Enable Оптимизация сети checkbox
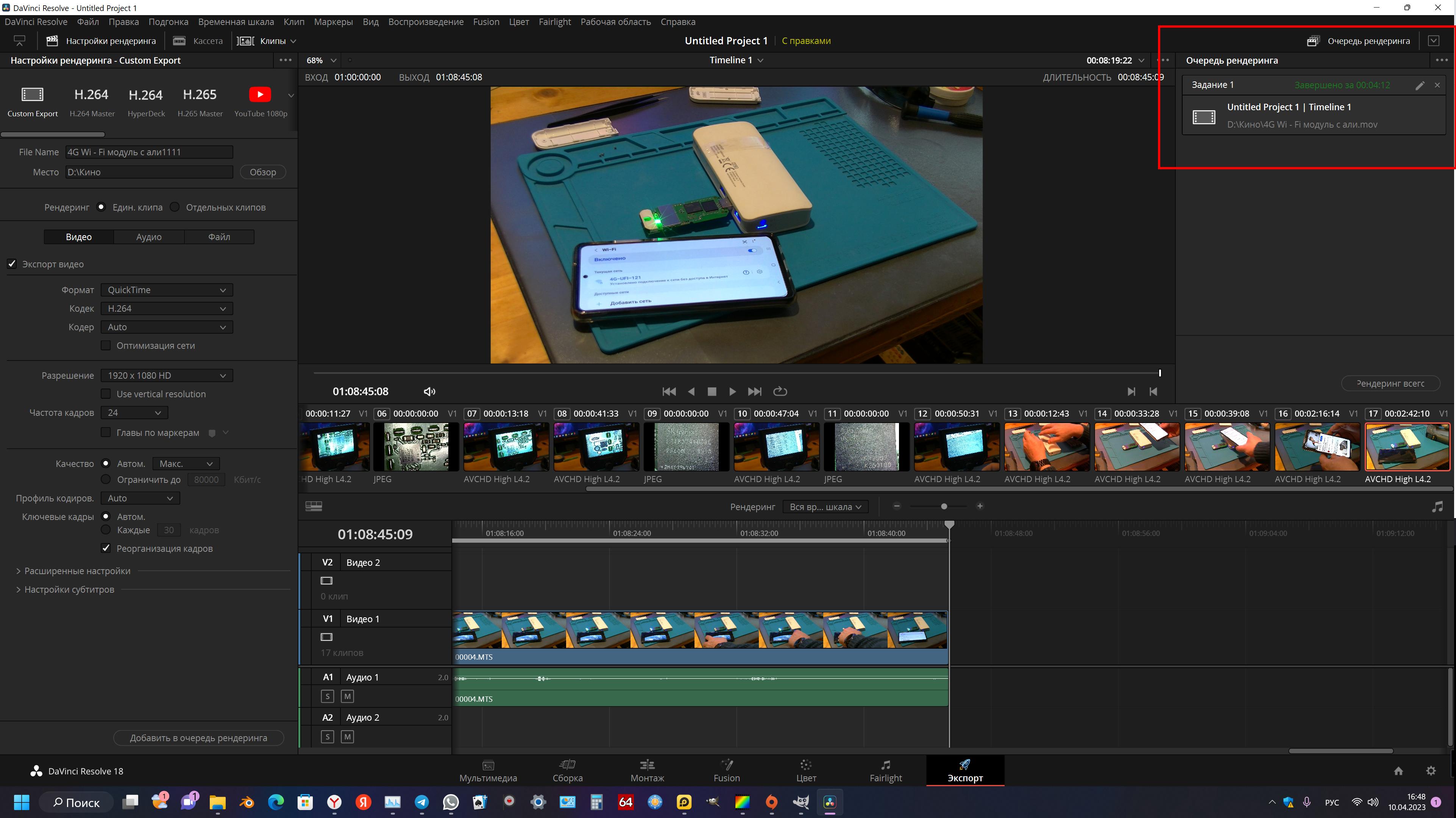The height and width of the screenshot is (818, 1456). coord(106,345)
